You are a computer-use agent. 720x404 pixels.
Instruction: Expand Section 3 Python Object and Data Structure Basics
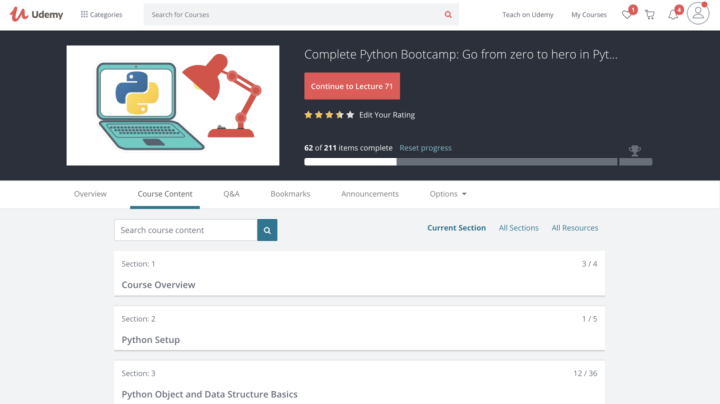[x=359, y=382]
